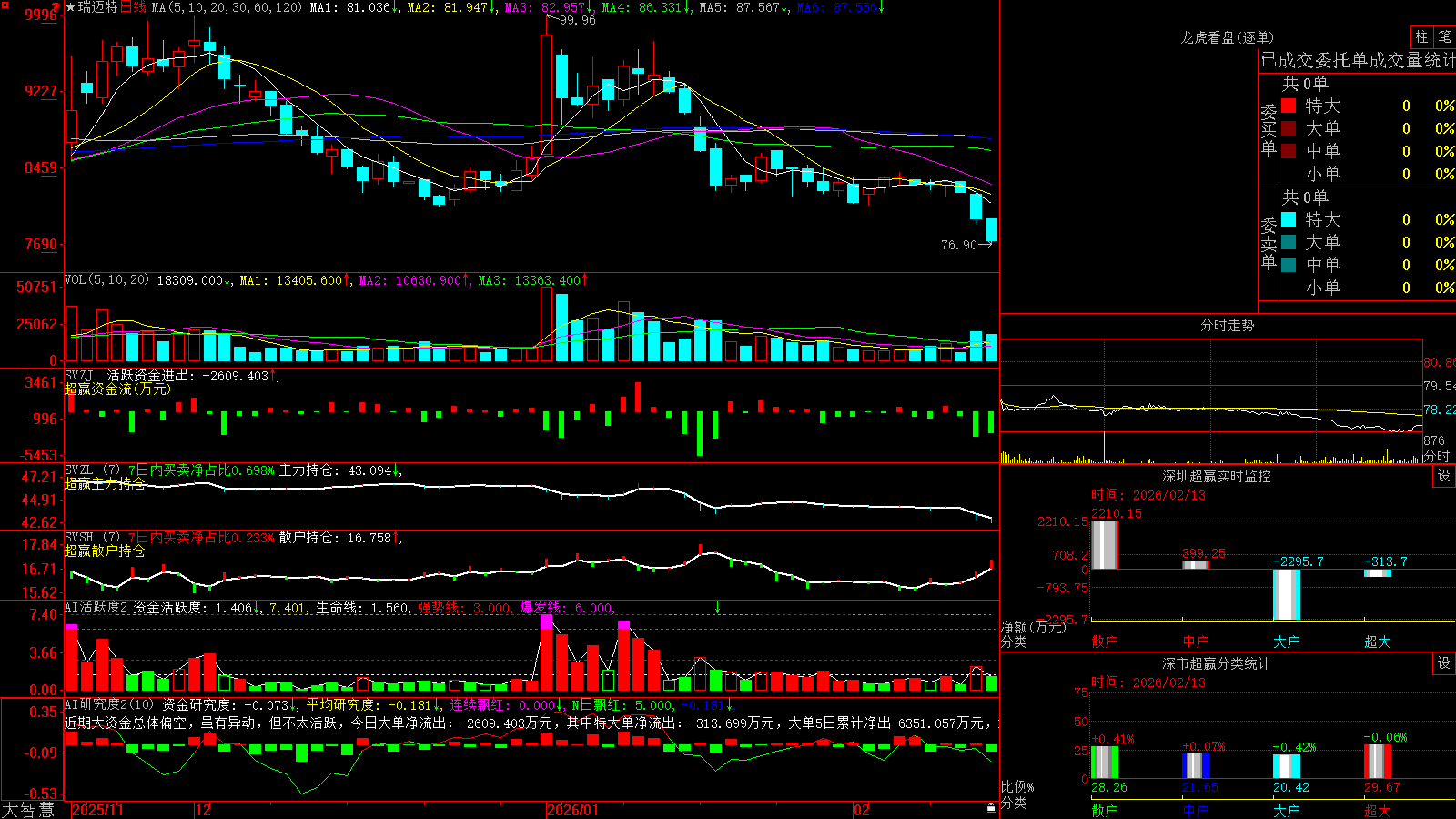Click the 2025/11 timeline date marker

pos(98,810)
